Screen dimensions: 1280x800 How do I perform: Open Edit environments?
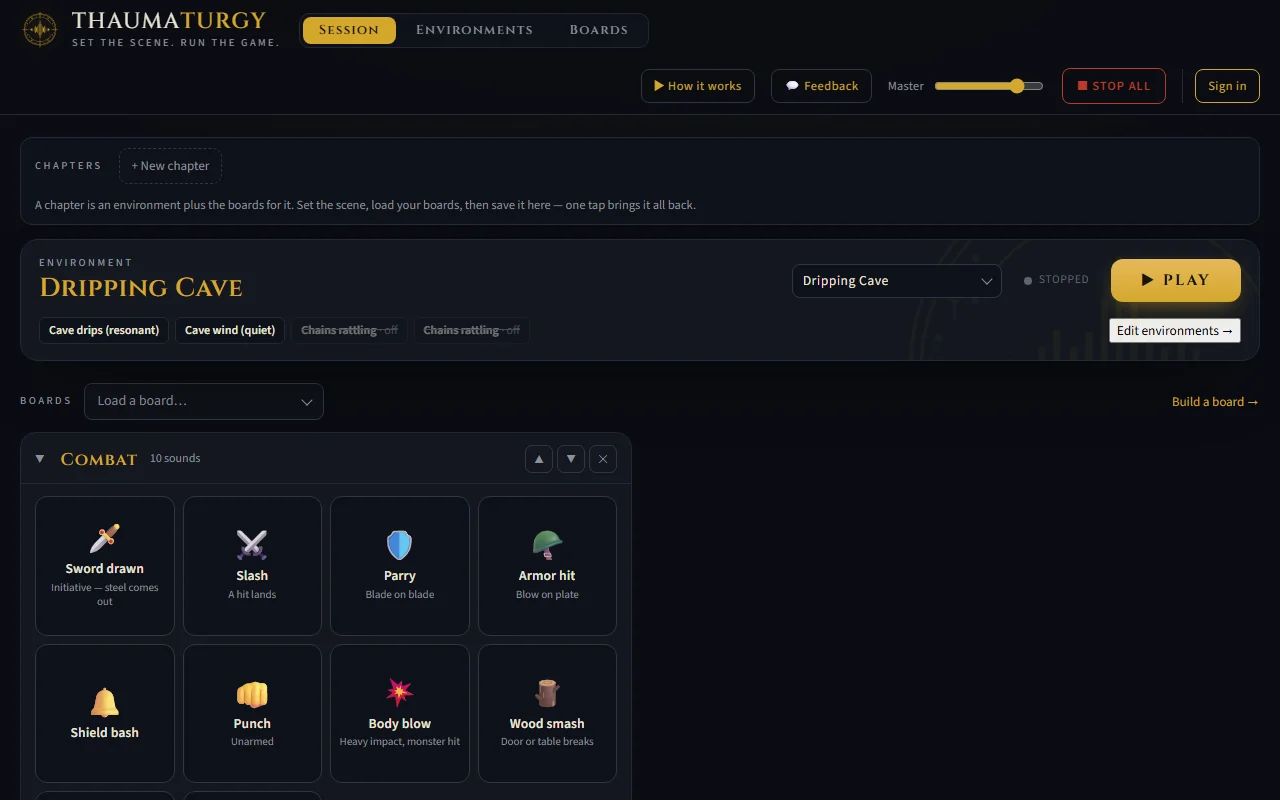click(1175, 330)
